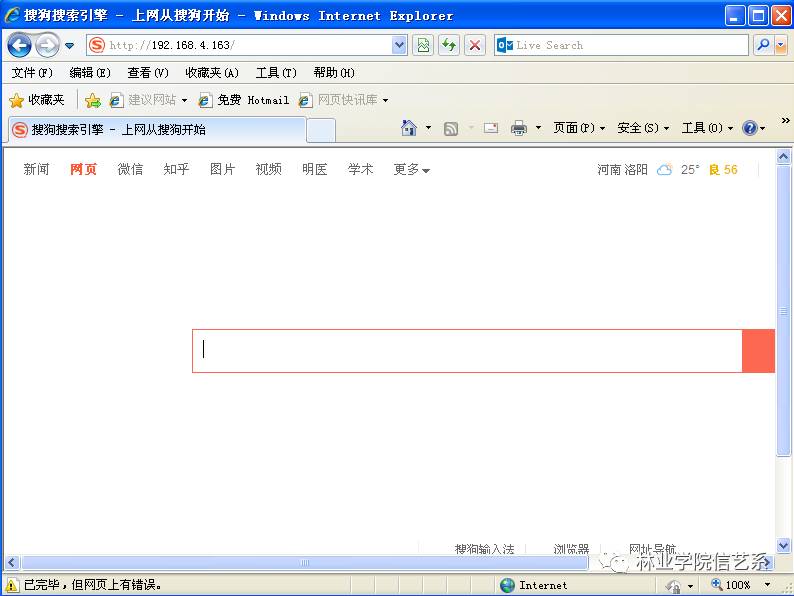794x596 pixels.
Task: Click Internet Explorer logo in title bar
Action: point(12,15)
